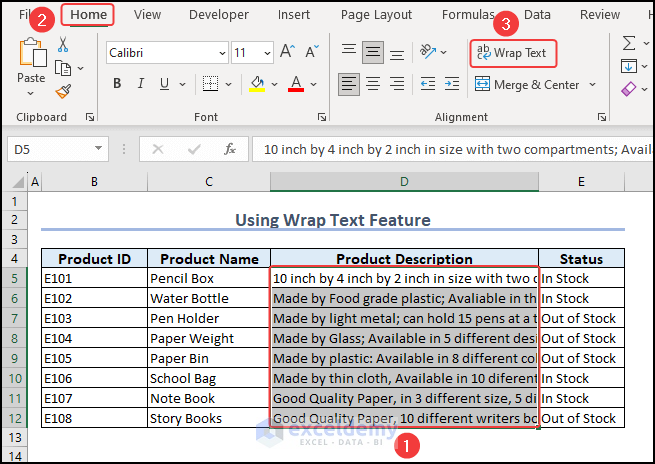Screen dimensions: 655x464
Task: Toggle Wrap Text on selected cells
Action: 511,52
